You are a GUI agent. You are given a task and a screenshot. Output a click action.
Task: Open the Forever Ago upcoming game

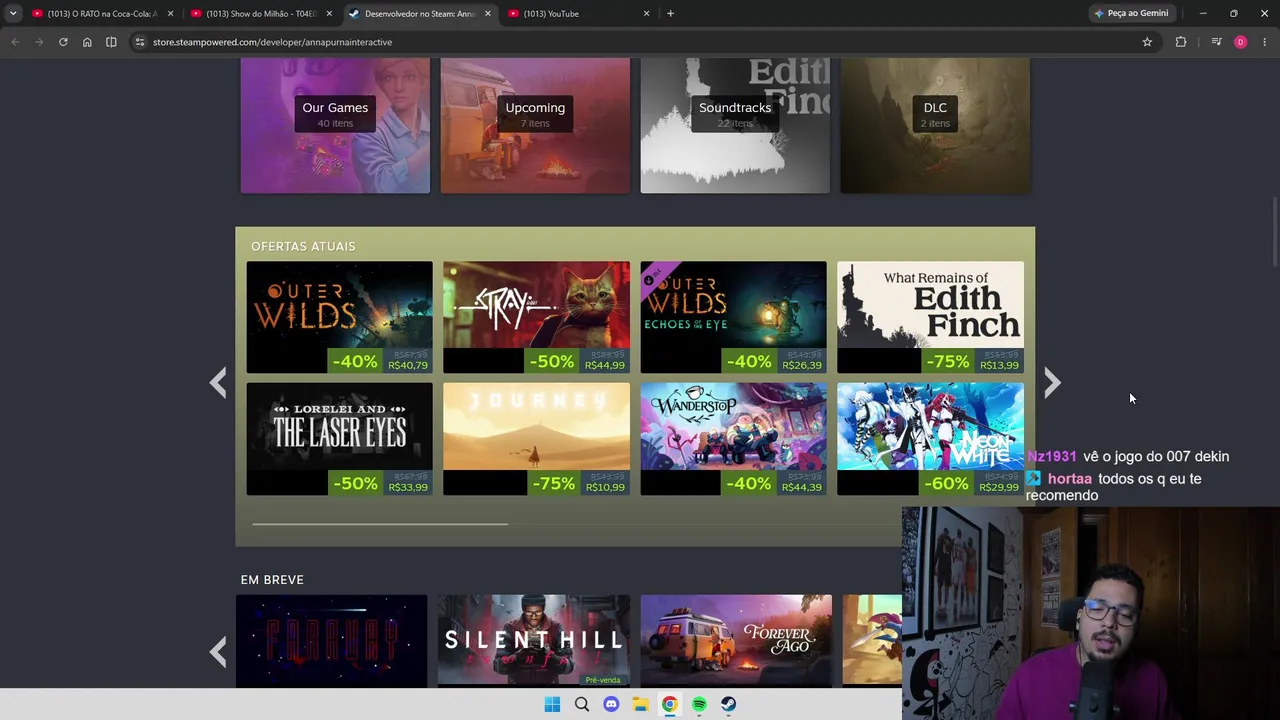tap(736, 641)
